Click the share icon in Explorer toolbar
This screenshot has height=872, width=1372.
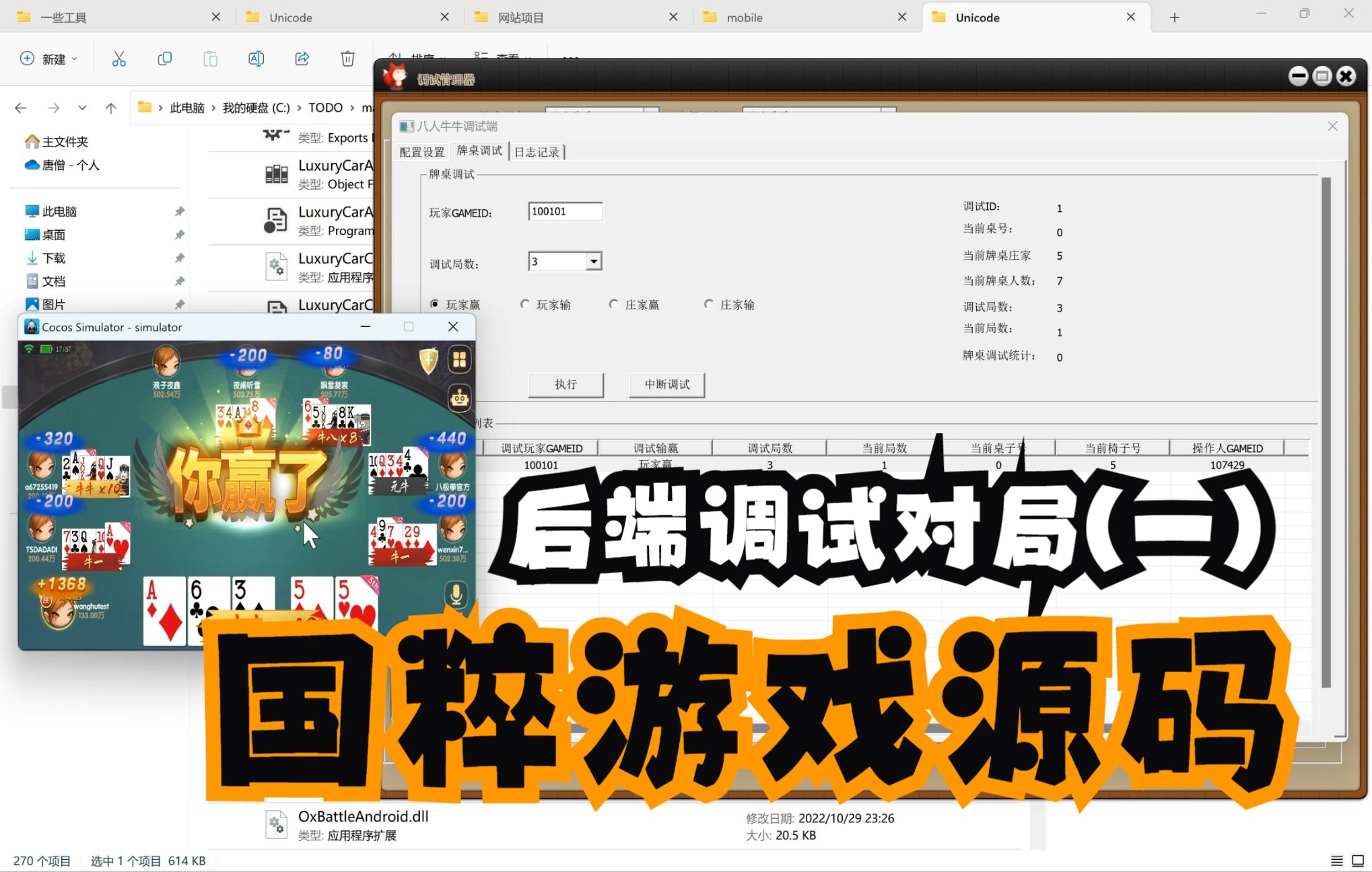[302, 59]
